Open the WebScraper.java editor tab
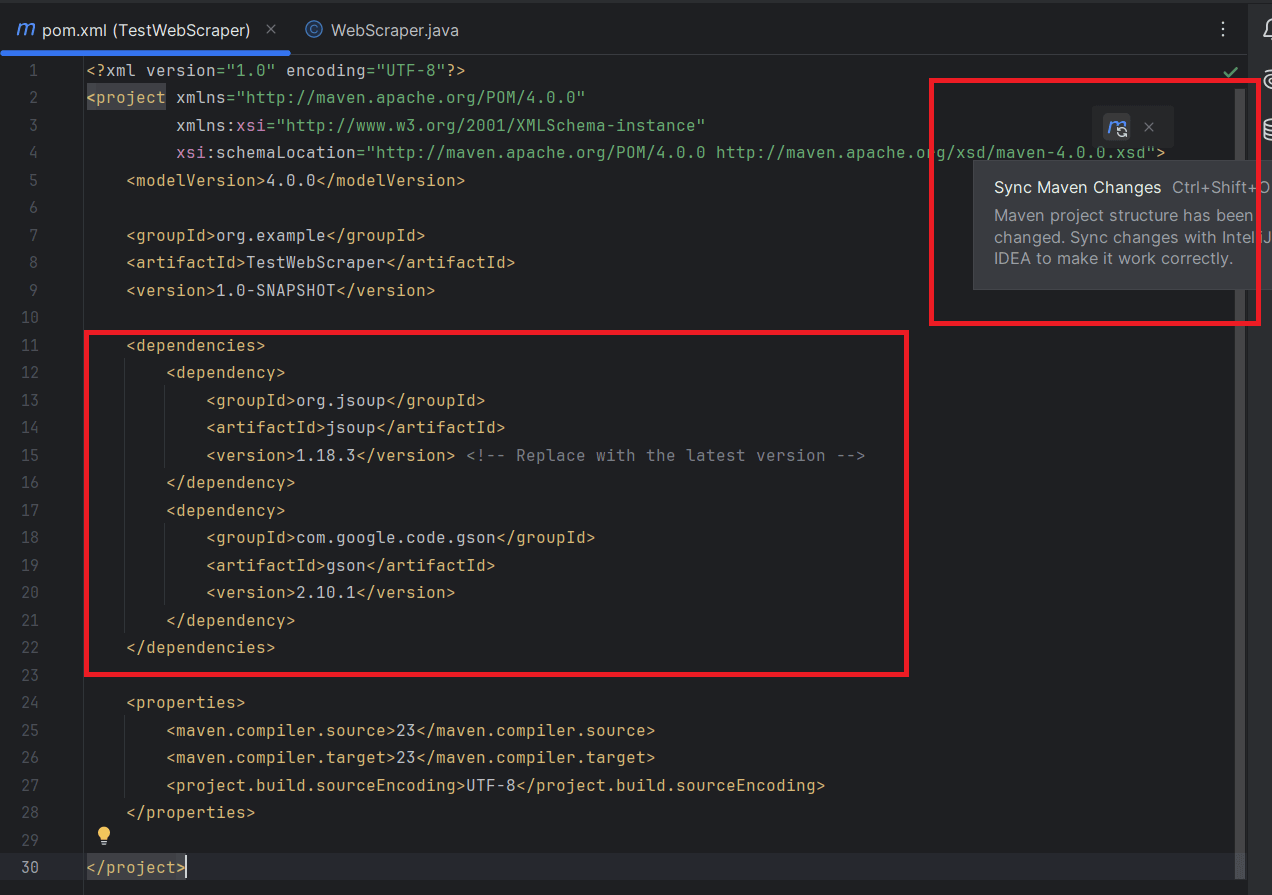 coord(382,30)
